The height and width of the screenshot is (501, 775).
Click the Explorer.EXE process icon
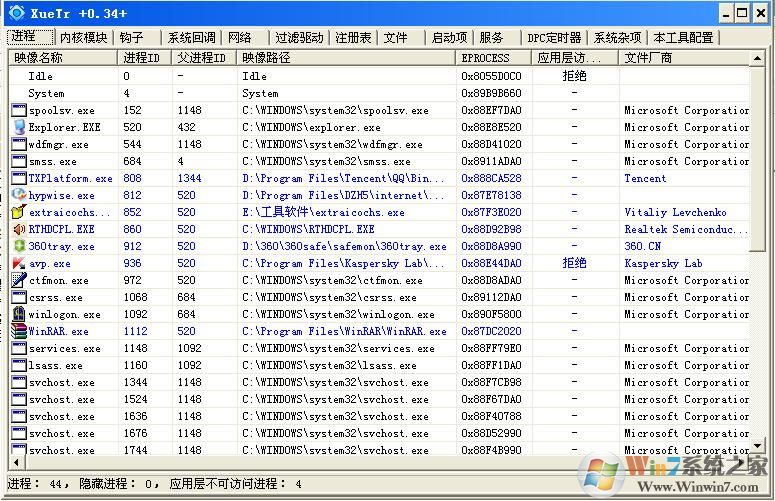click(19, 127)
